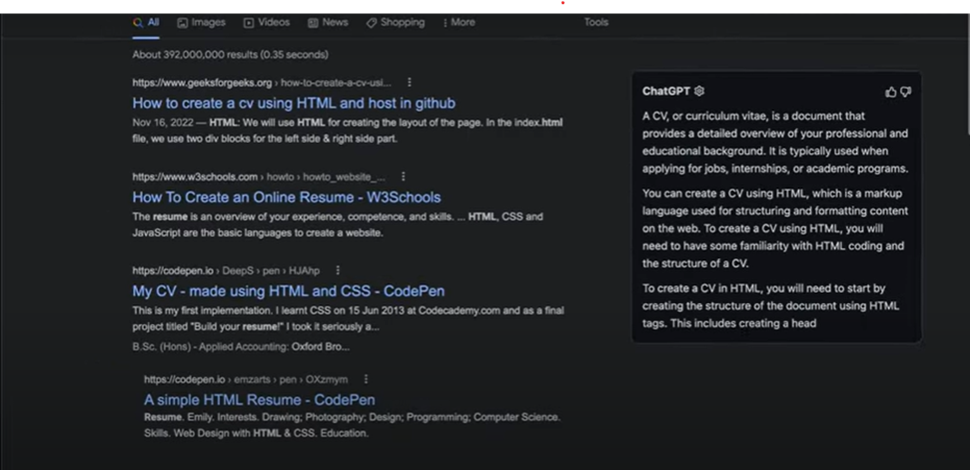
Task: Click the ChatGPT panel title
Action: pyautogui.click(x=666, y=91)
